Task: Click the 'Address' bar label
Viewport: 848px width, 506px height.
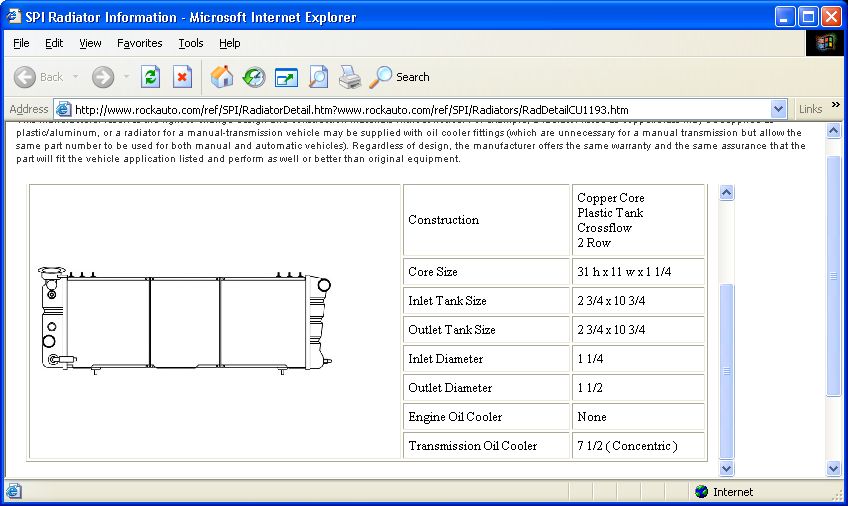Action: (29, 109)
